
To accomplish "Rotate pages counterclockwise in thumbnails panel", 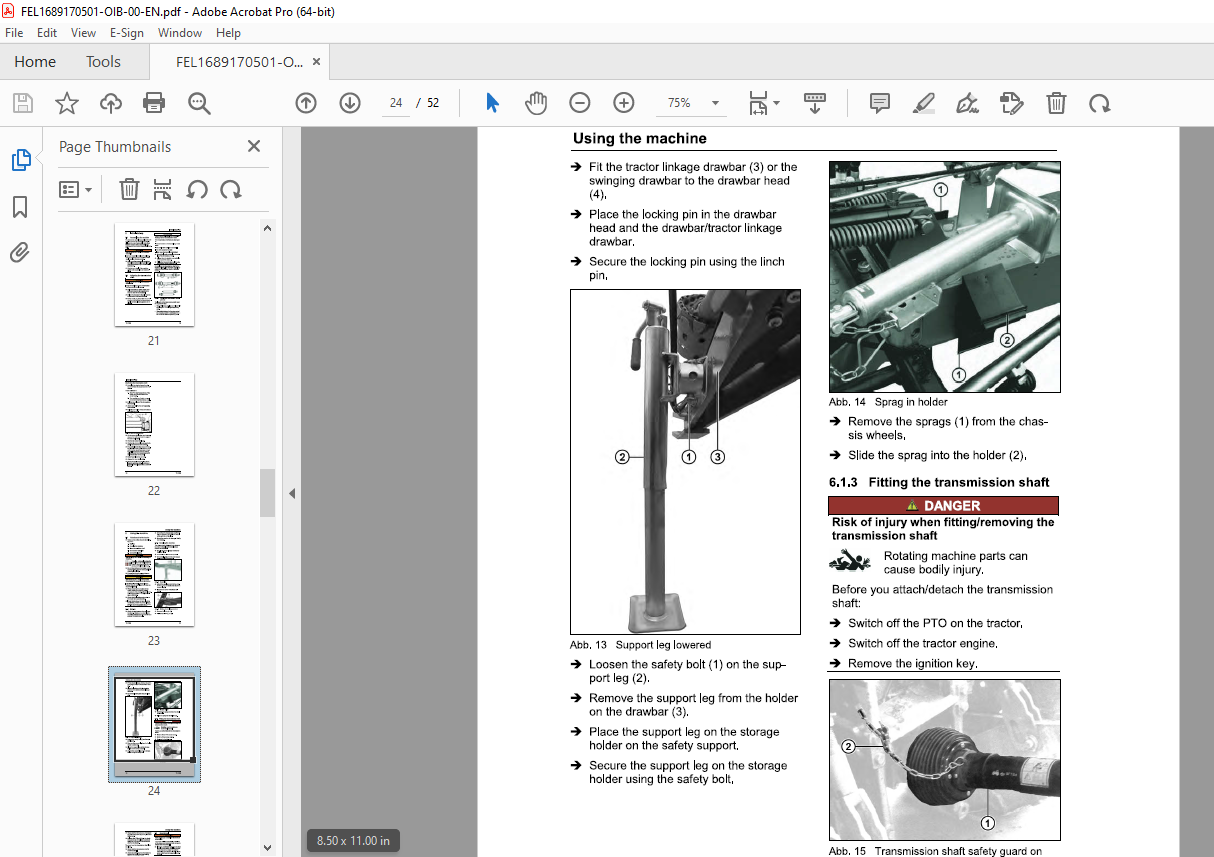I will 197,189.
